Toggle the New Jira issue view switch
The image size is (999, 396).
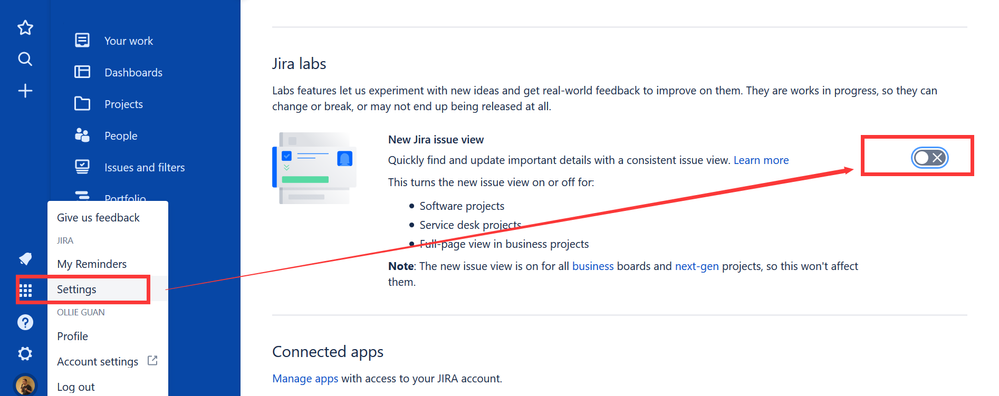930,158
